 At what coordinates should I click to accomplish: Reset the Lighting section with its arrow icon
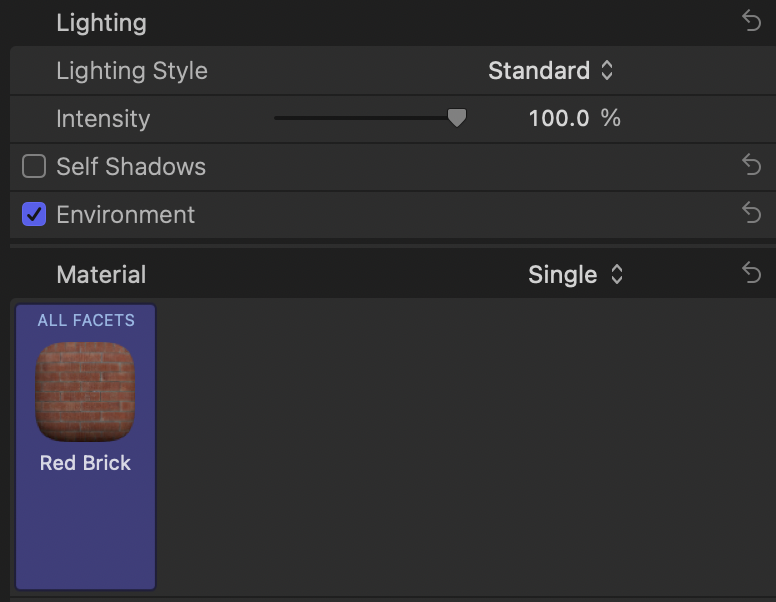[752, 21]
